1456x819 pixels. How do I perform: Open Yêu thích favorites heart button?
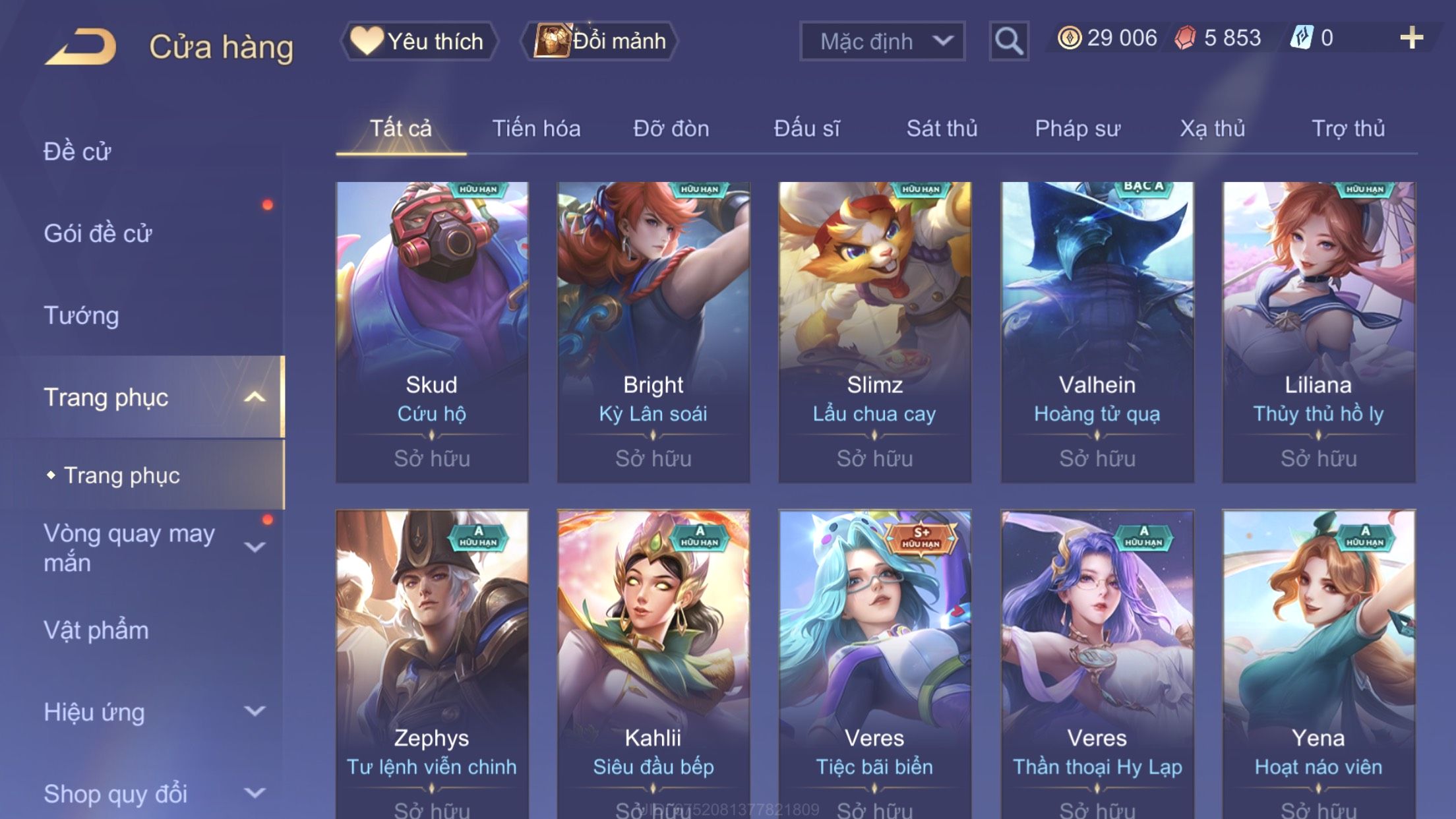[x=419, y=41]
